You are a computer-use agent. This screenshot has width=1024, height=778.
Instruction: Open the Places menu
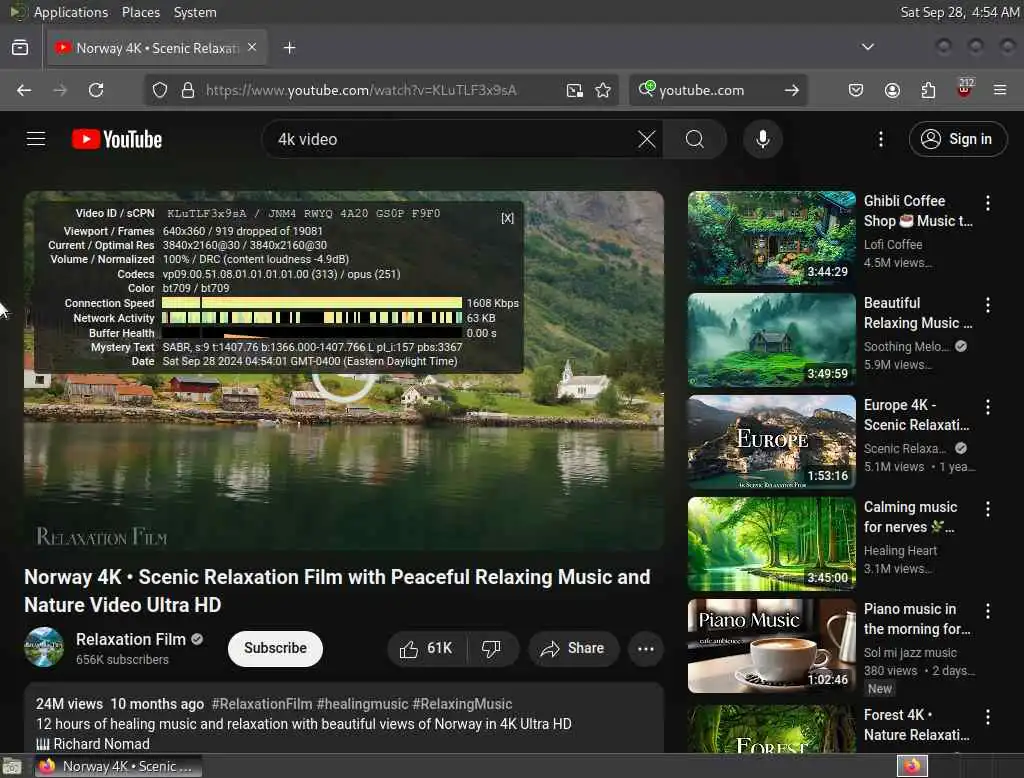point(141,12)
